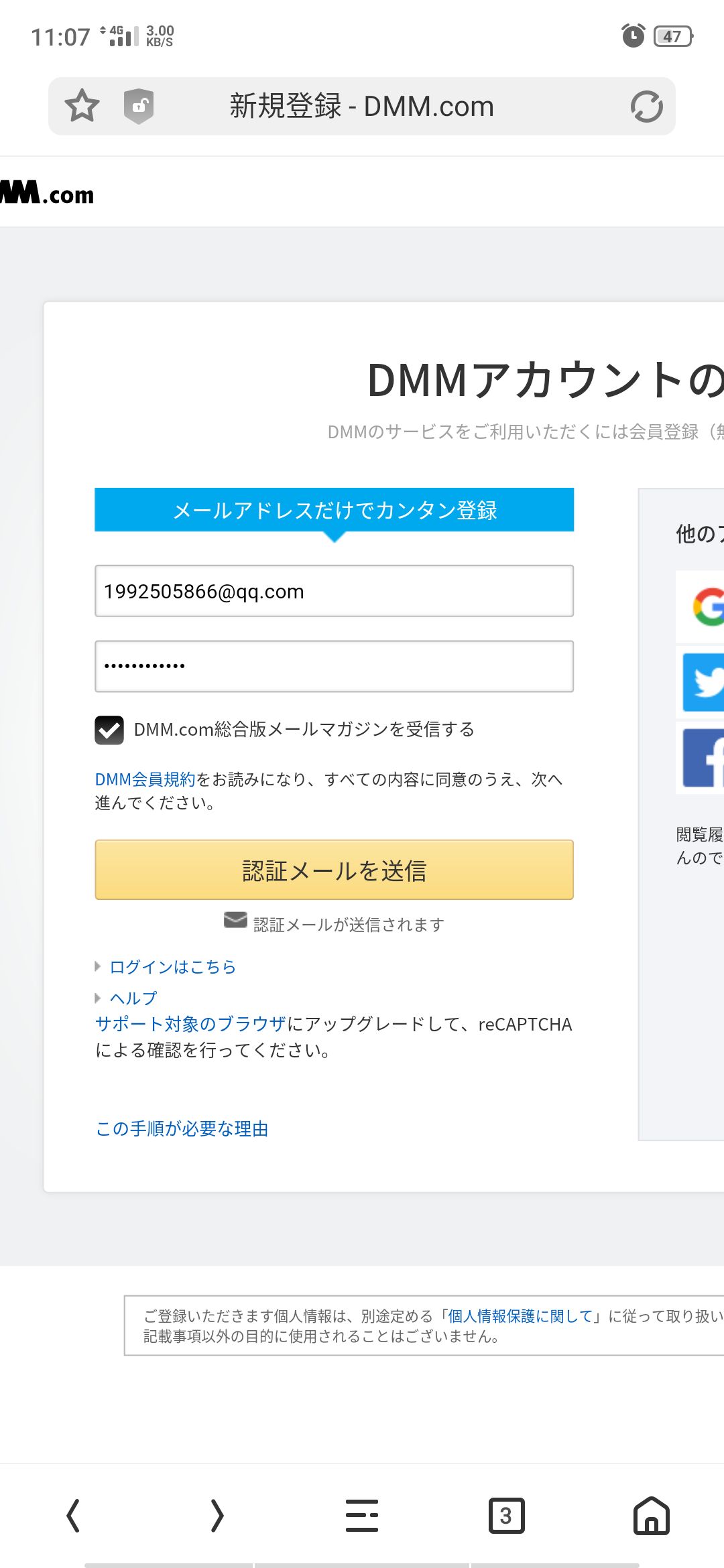Go to browser home page icon
The image size is (724, 1568).
coord(651,1516)
